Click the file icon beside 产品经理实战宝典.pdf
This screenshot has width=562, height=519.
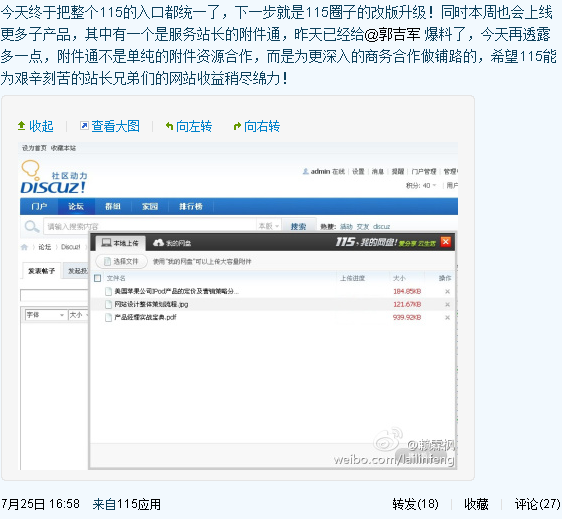[x=108, y=317]
